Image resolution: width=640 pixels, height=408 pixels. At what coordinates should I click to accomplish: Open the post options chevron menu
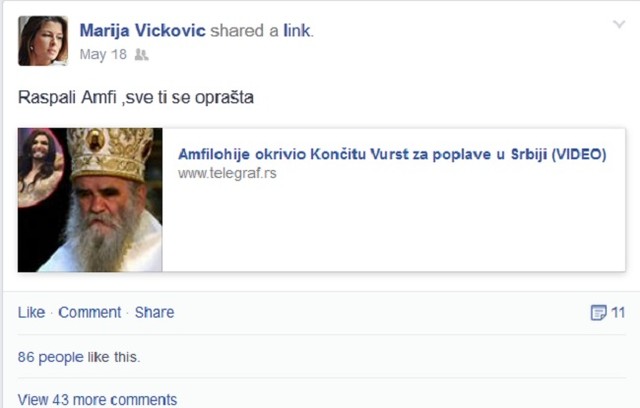[619, 24]
